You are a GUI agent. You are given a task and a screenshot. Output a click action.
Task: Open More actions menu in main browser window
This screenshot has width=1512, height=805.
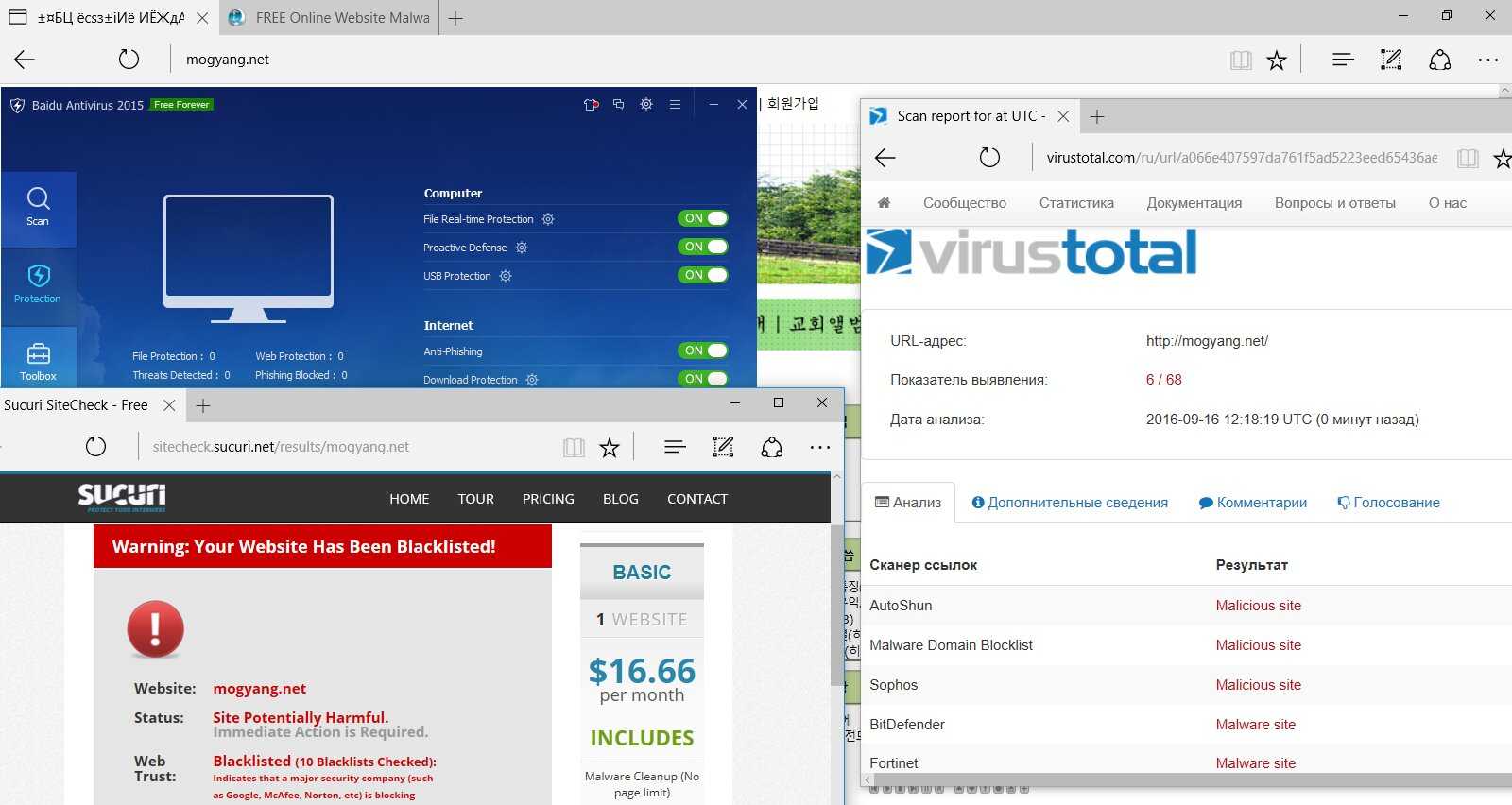pos(1488,60)
